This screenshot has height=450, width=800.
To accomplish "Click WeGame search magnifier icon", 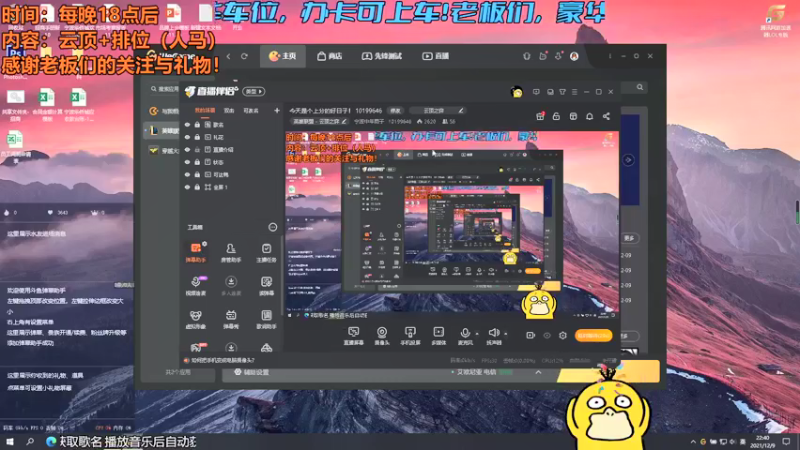I will pyautogui.click(x=640, y=87).
